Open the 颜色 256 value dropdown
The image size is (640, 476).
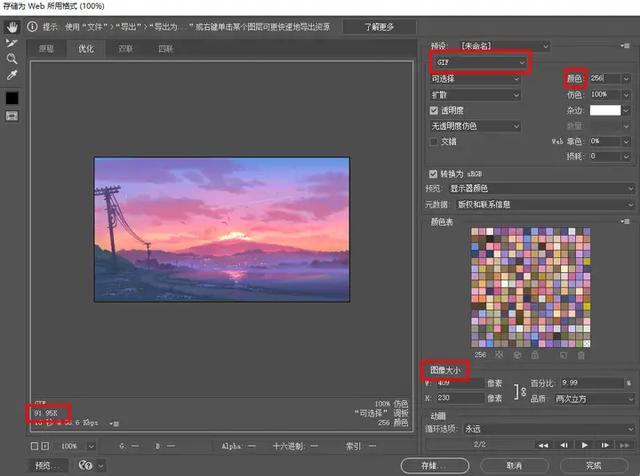626,78
